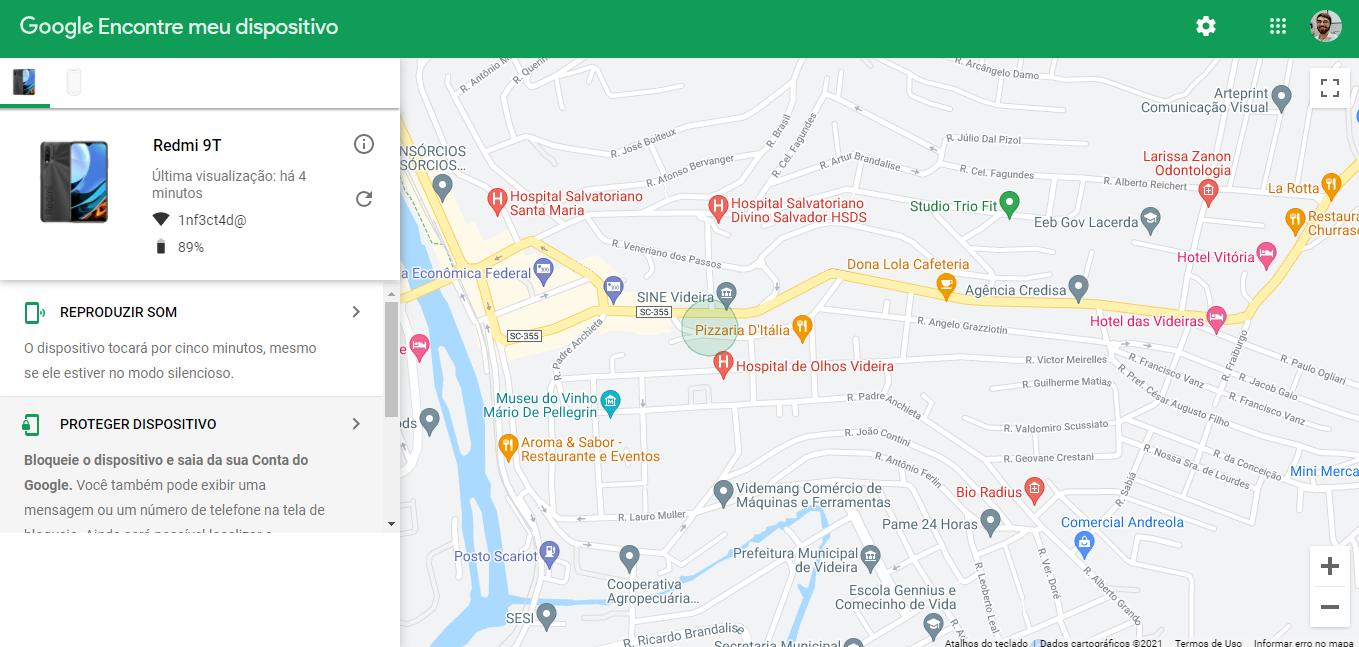This screenshot has width=1359, height=647.
Task: Click Eeb Gov Lacerda school marker
Action: 1151,219
